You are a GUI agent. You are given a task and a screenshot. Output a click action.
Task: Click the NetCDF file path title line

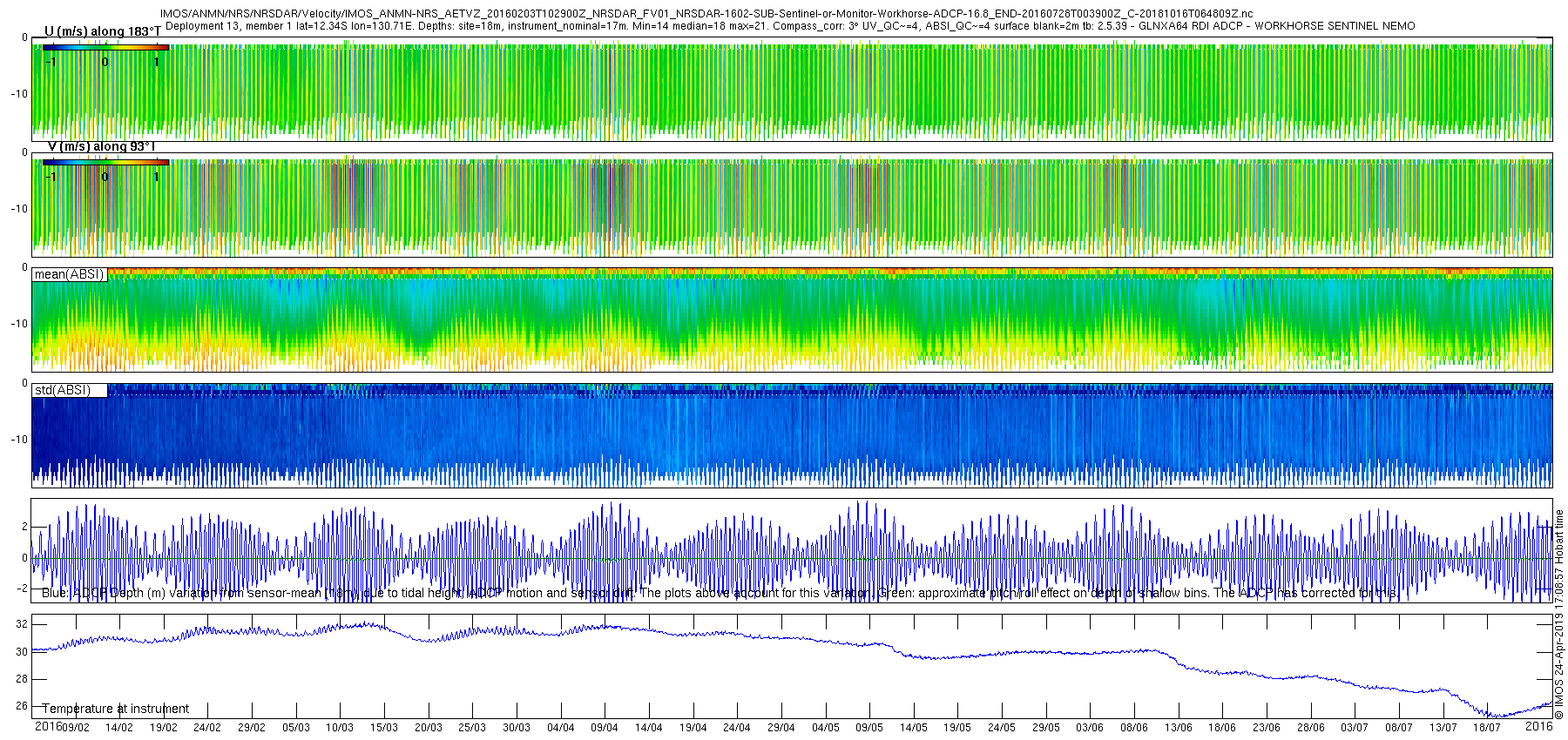(x=706, y=14)
